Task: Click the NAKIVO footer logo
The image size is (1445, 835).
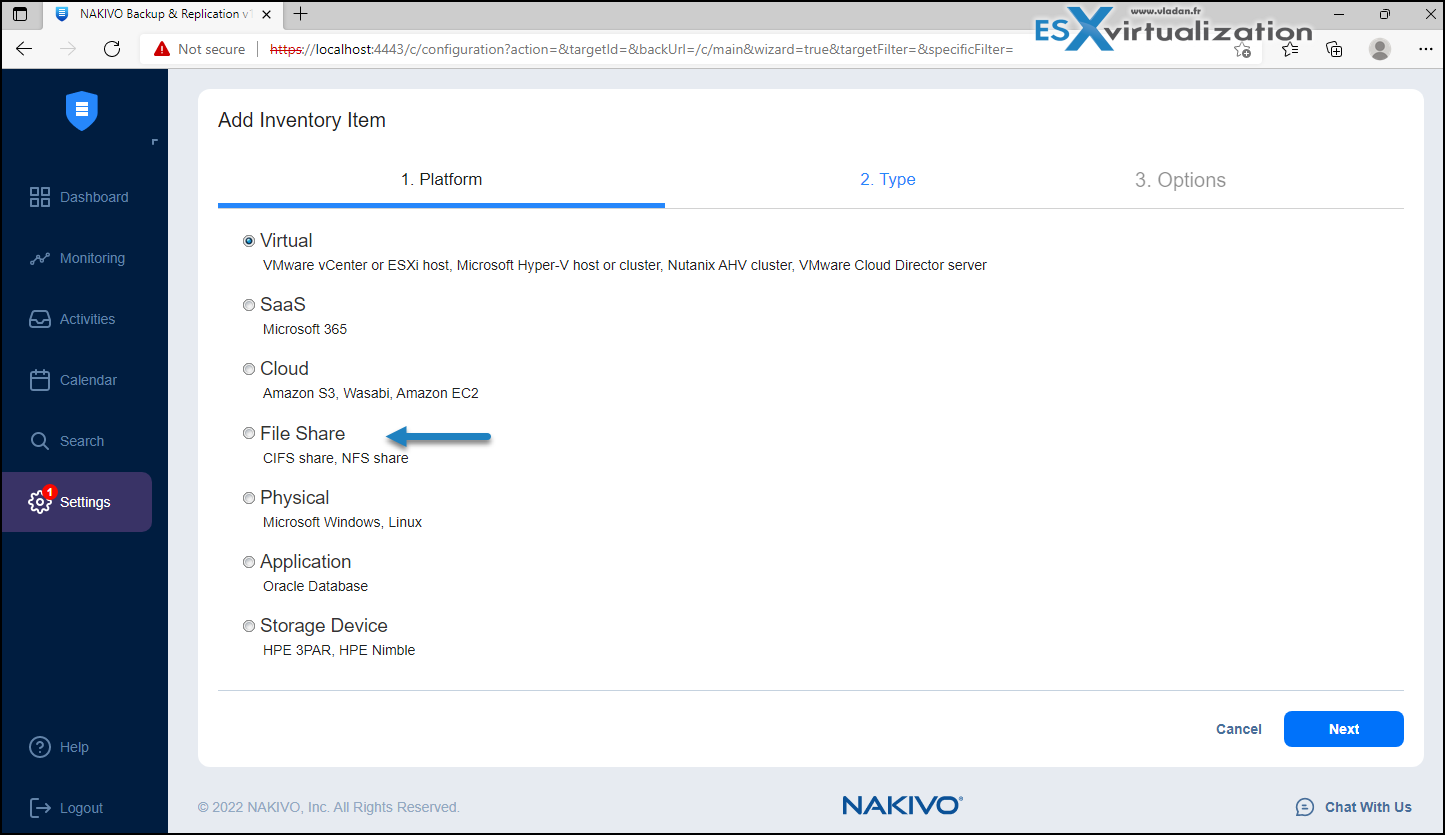Action: coord(902,806)
